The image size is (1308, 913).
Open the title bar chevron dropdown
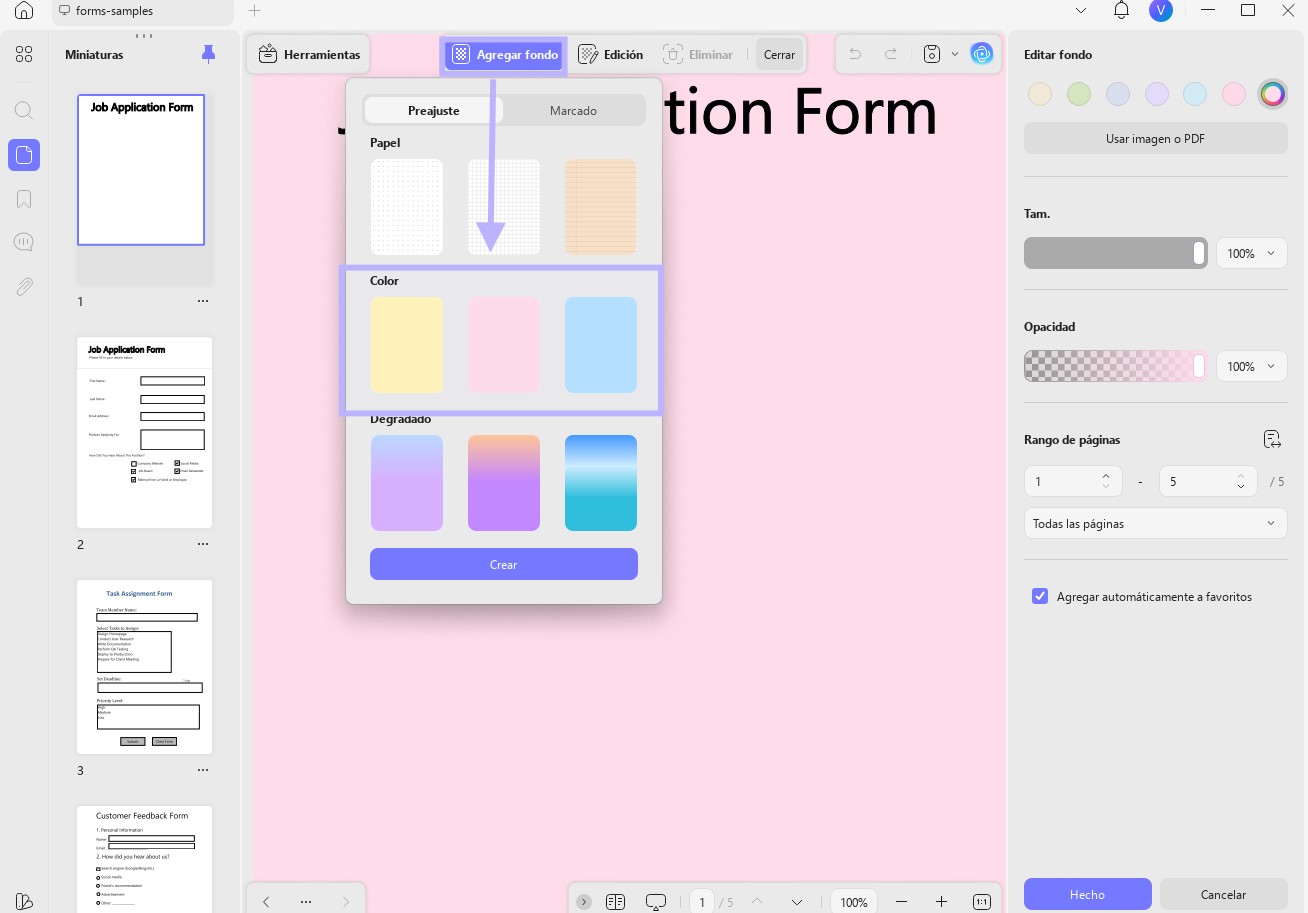pyautogui.click(x=1081, y=11)
